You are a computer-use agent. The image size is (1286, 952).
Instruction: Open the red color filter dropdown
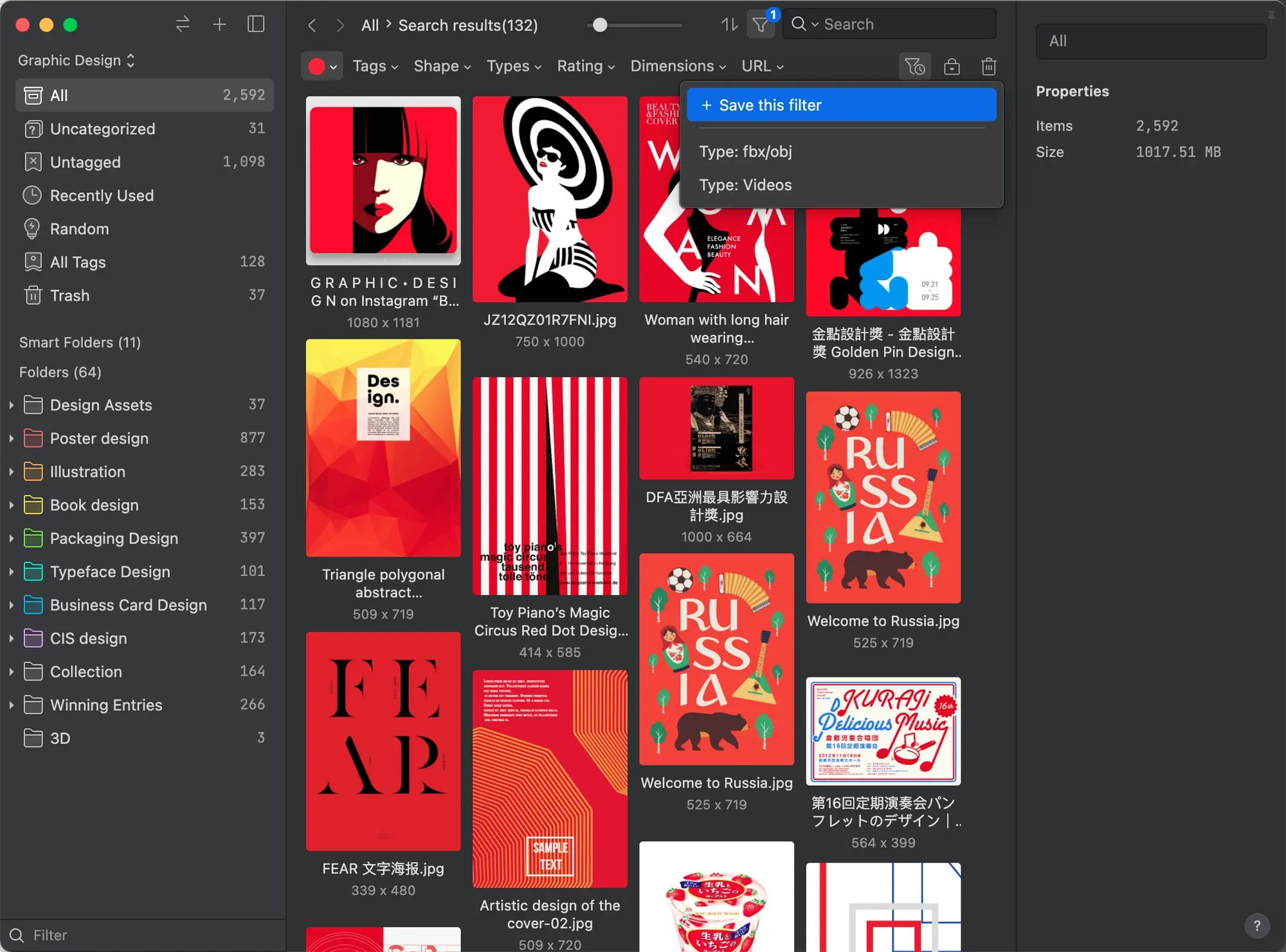322,66
